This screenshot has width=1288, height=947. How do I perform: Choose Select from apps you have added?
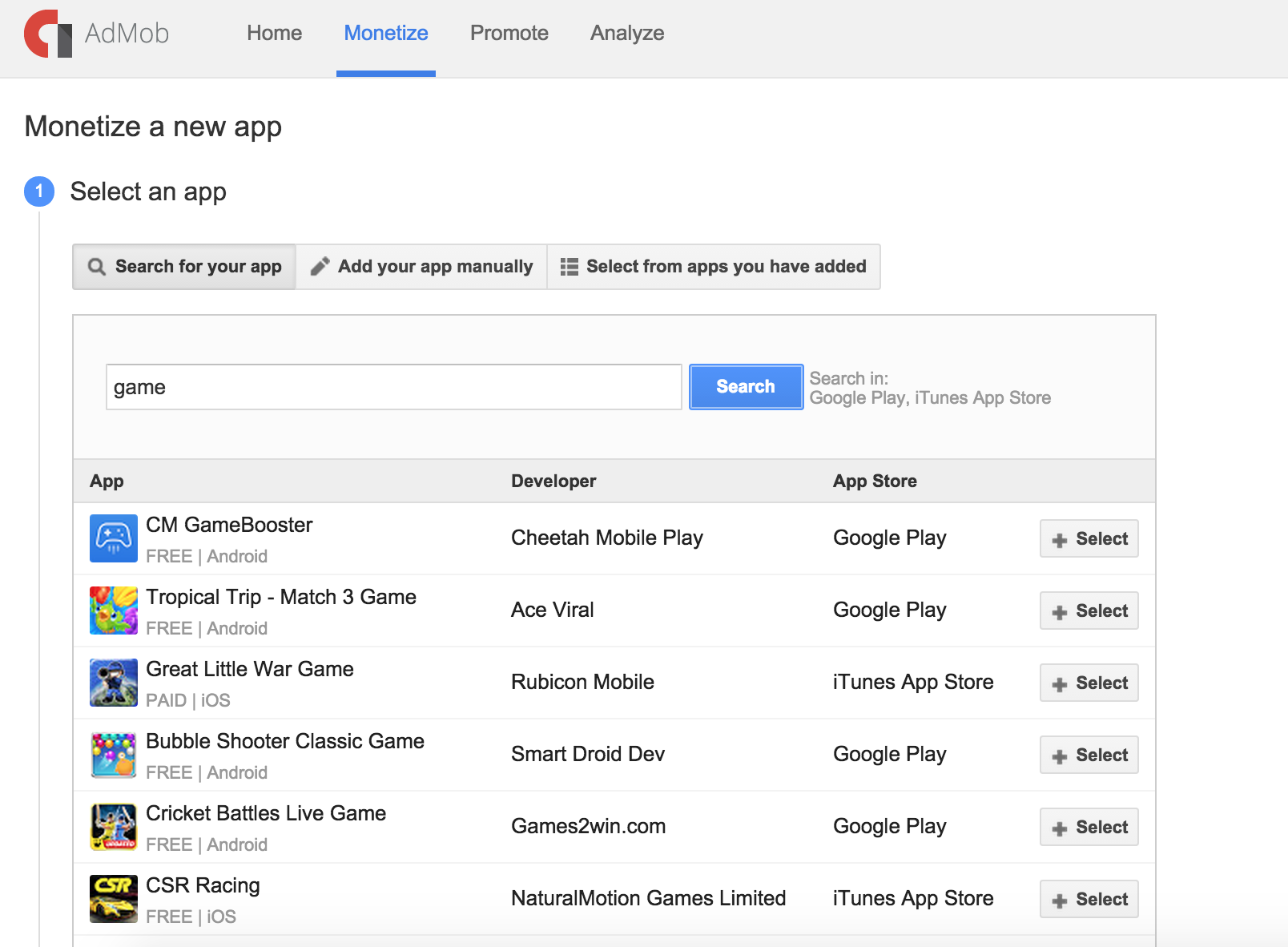tap(713, 267)
